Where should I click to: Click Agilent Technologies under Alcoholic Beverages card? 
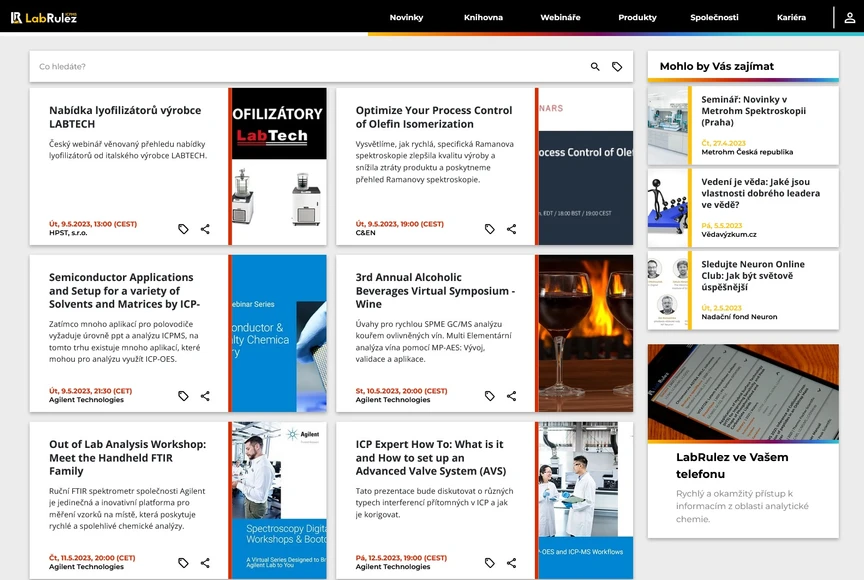click(392, 400)
